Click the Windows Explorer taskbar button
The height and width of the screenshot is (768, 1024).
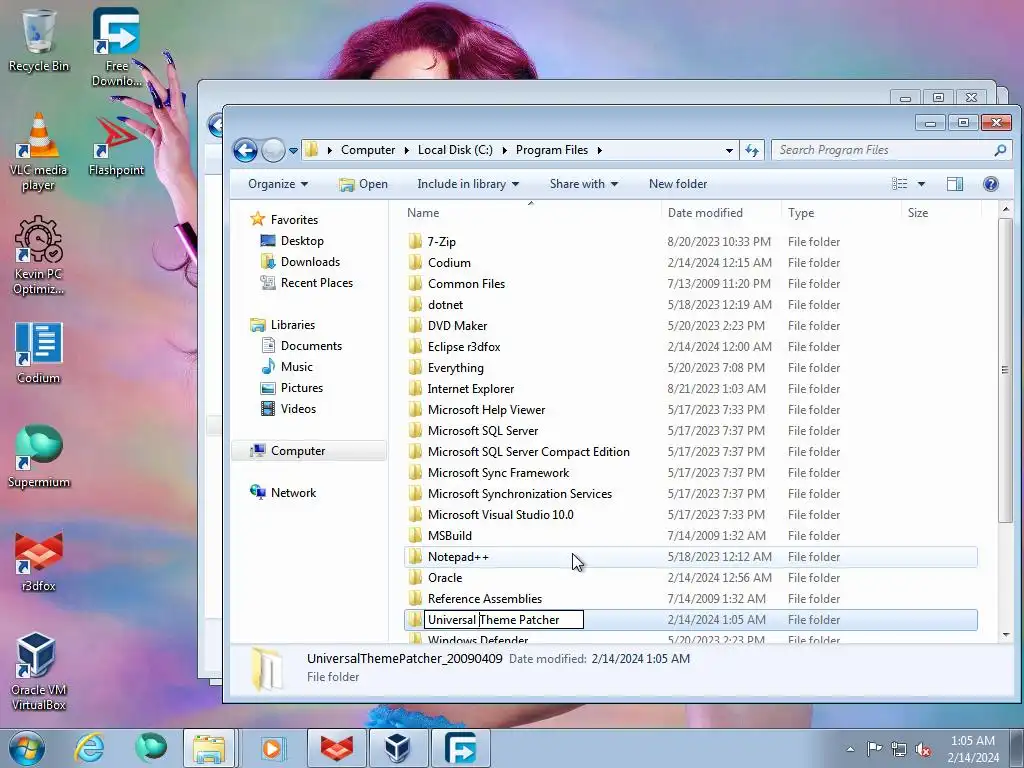209,748
